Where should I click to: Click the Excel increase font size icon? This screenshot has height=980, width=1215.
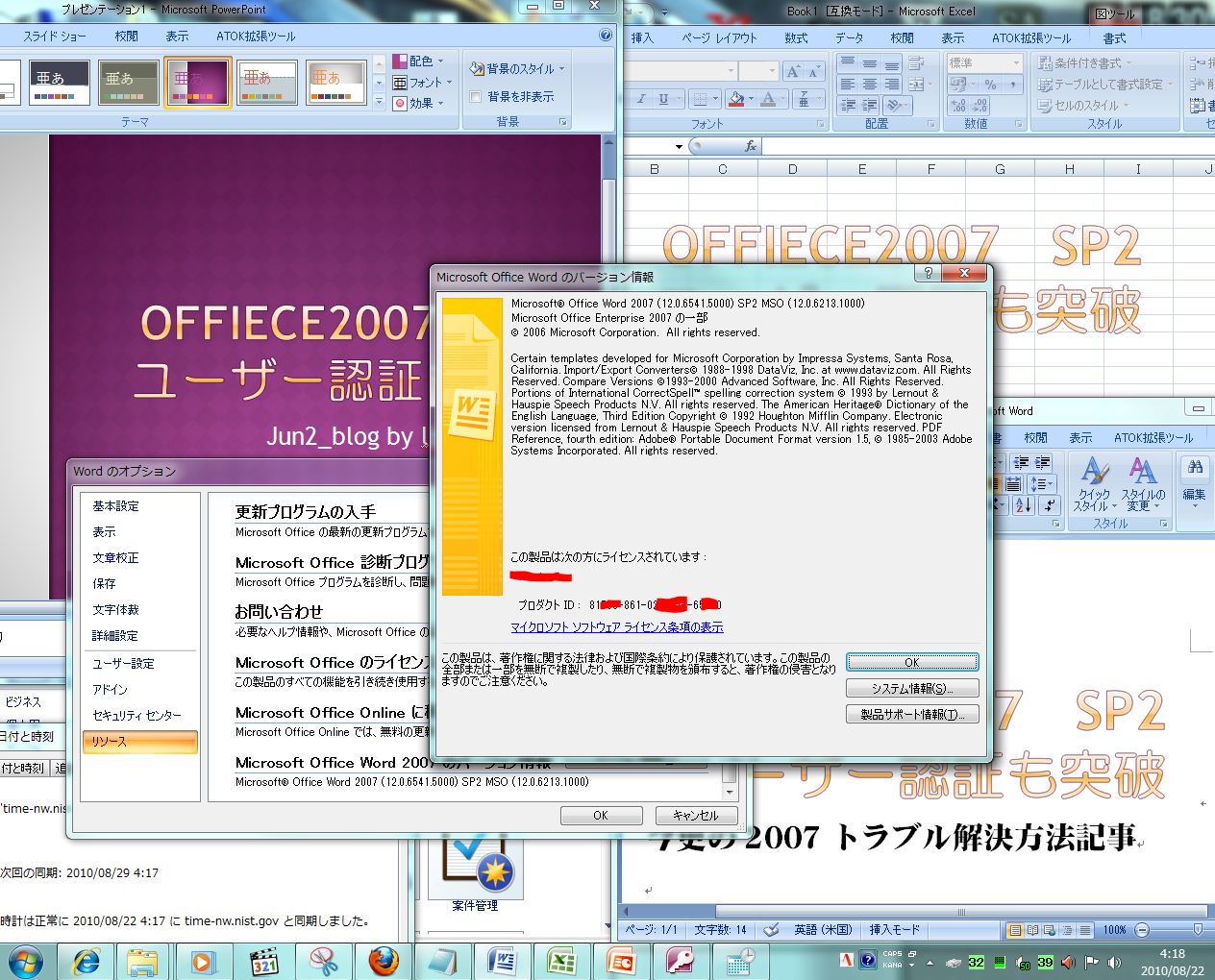click(793, 71)
